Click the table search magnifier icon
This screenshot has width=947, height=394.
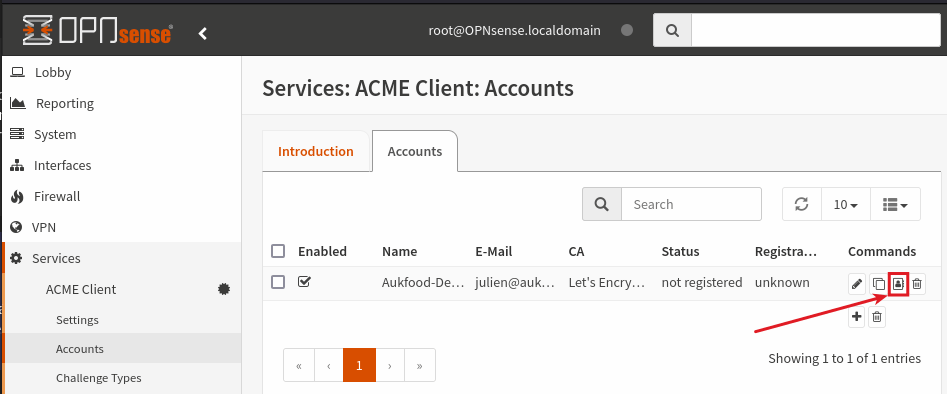tap(602, 204)
